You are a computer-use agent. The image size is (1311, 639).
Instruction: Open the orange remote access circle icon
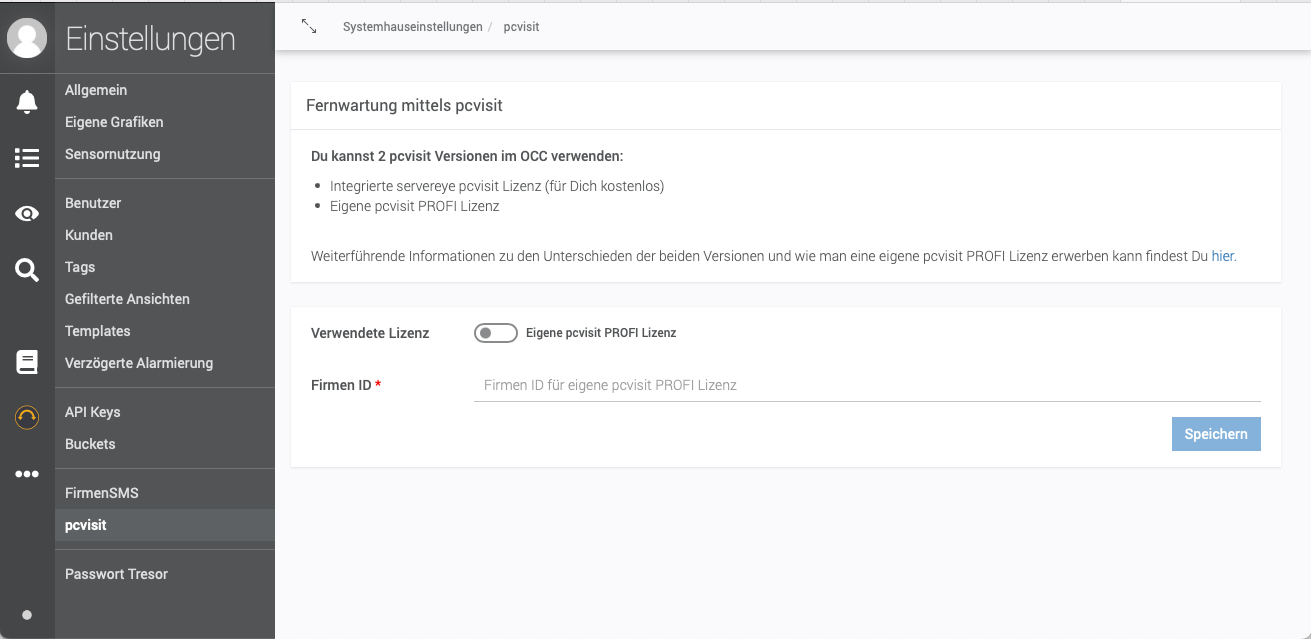point(27,417)
